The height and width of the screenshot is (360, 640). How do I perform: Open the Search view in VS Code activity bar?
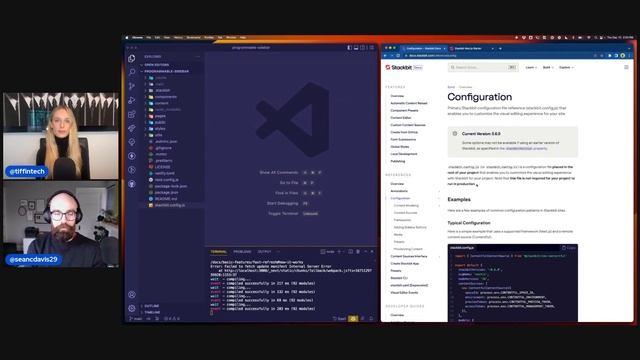[x=131, y=72]
